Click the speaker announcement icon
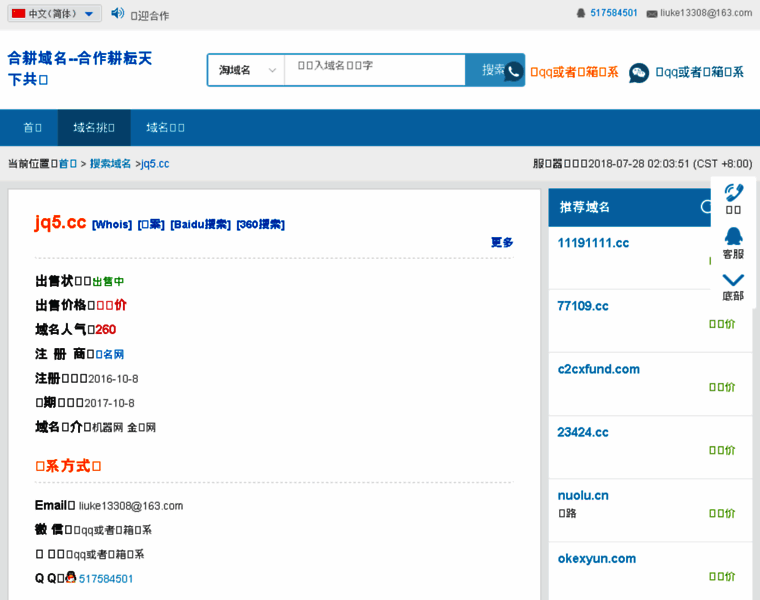Image resolution: width=760 pixels, height=600 pixels. tap(117, 13)
